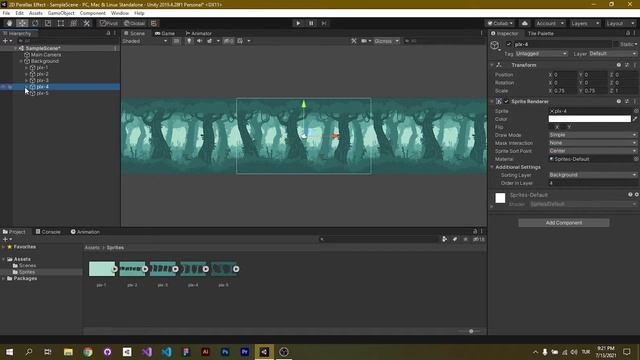The height and width of the screenshot is (360, 640).
Task: Open the Sorting Layer dropdown
Action: 593,175
